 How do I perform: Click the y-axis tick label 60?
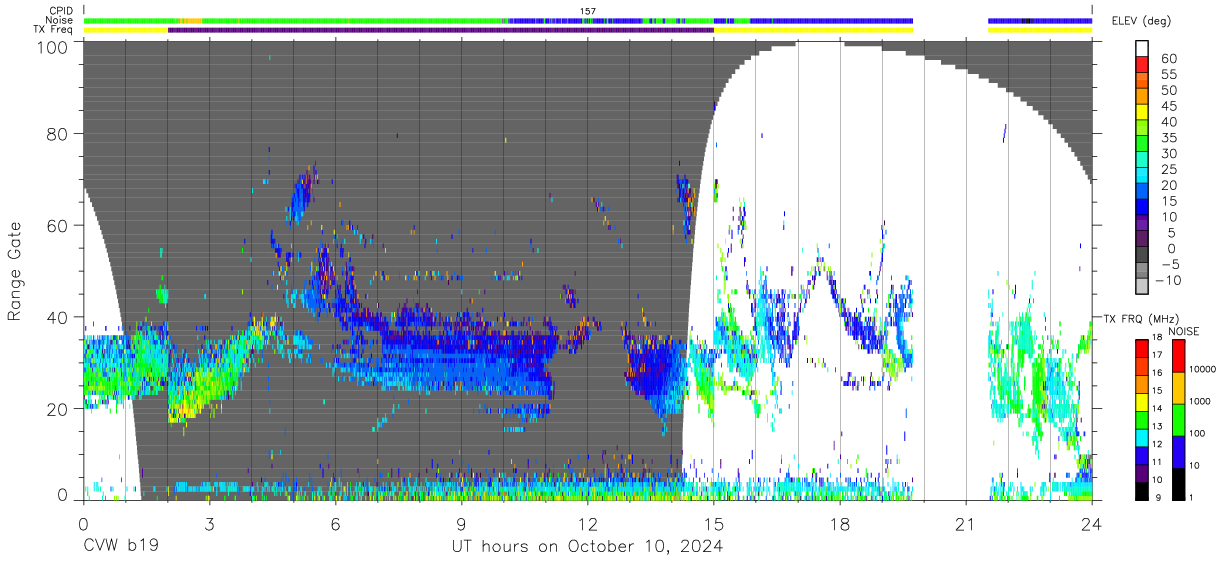[57, 225]
